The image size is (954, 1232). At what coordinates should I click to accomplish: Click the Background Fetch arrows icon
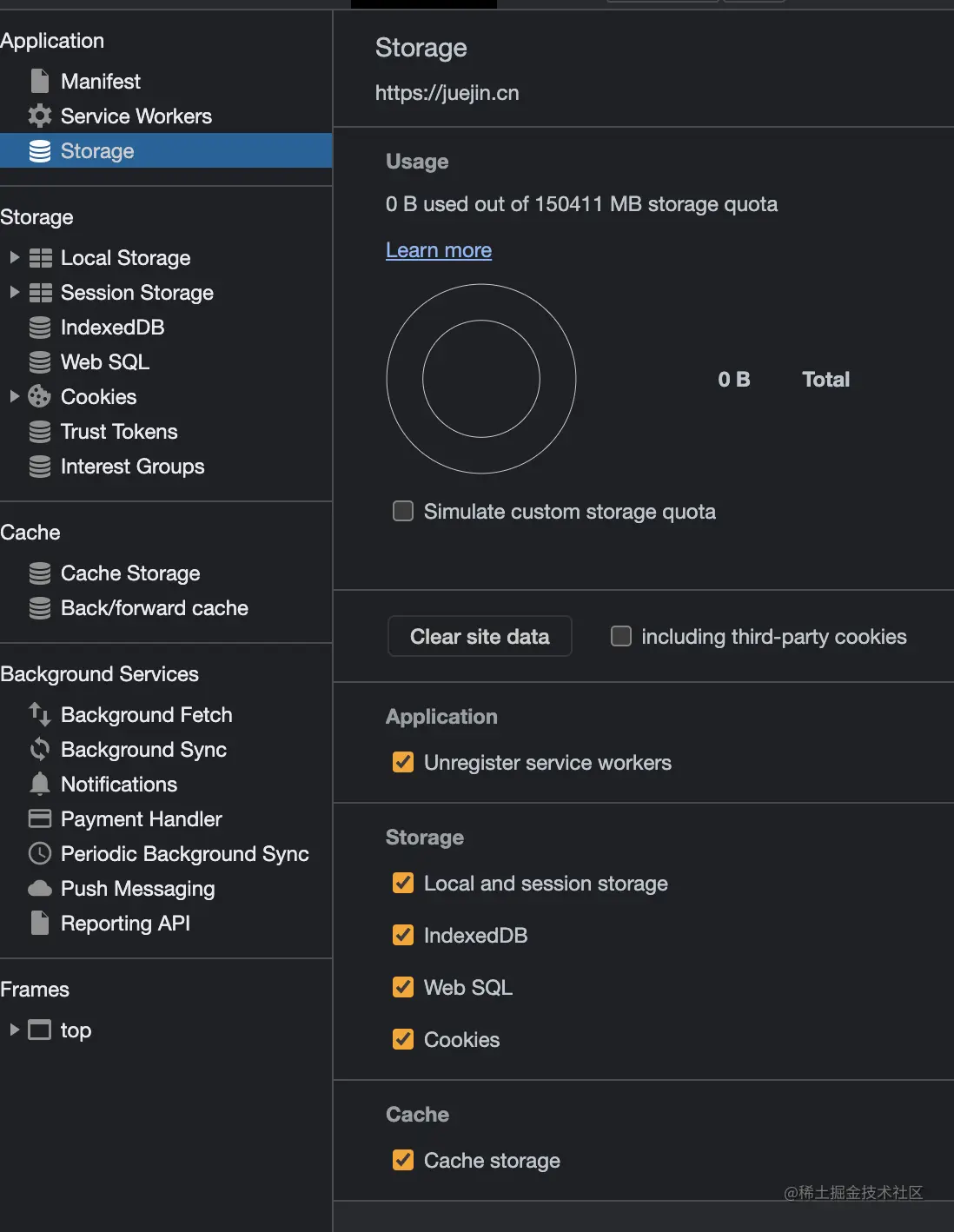click(x=40, y=715)
